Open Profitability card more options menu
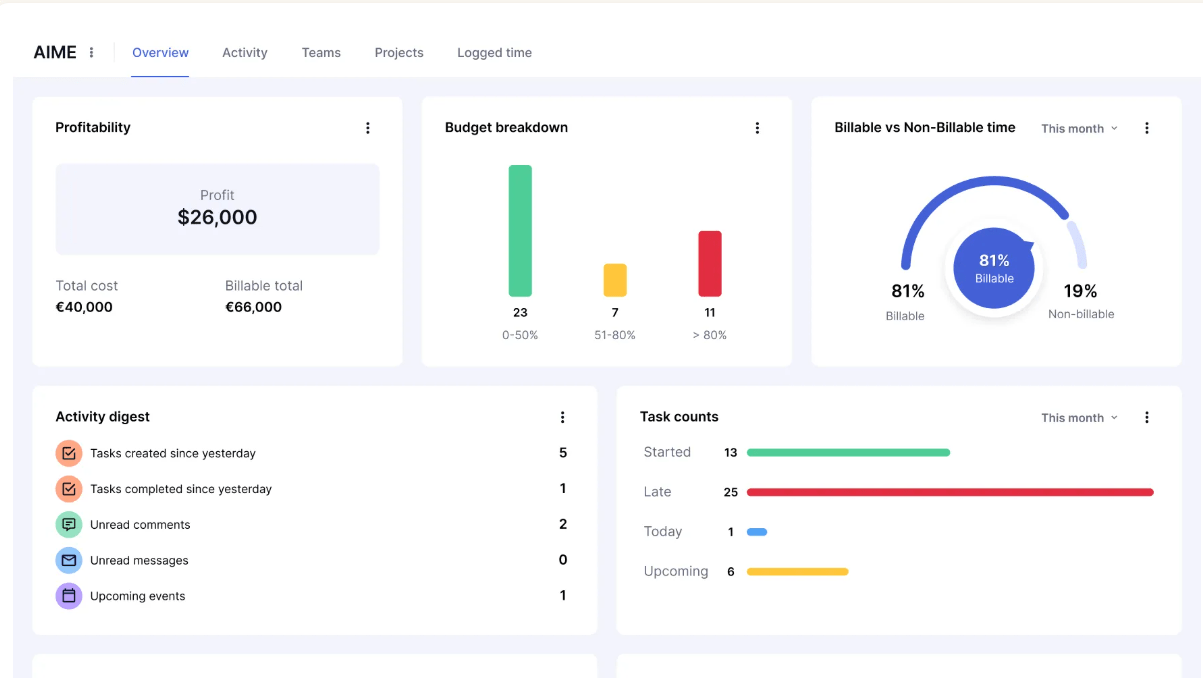Screen dimensions: 1203x678 [368, 128]
